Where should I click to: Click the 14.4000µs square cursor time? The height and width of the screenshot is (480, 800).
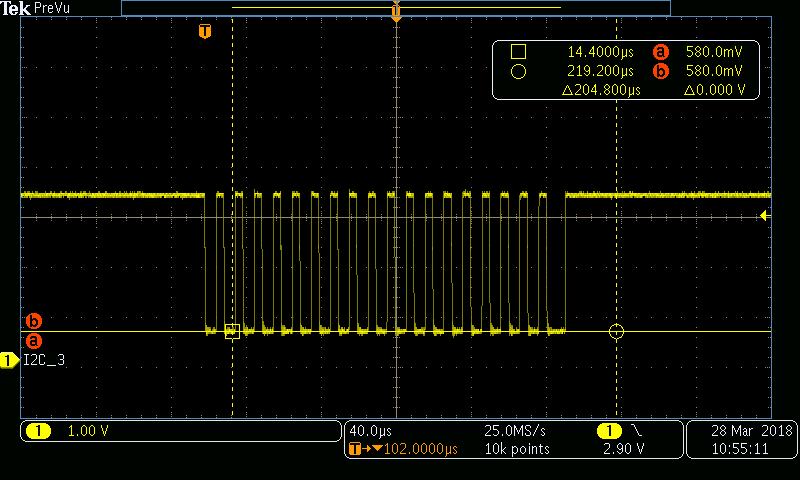601,52
